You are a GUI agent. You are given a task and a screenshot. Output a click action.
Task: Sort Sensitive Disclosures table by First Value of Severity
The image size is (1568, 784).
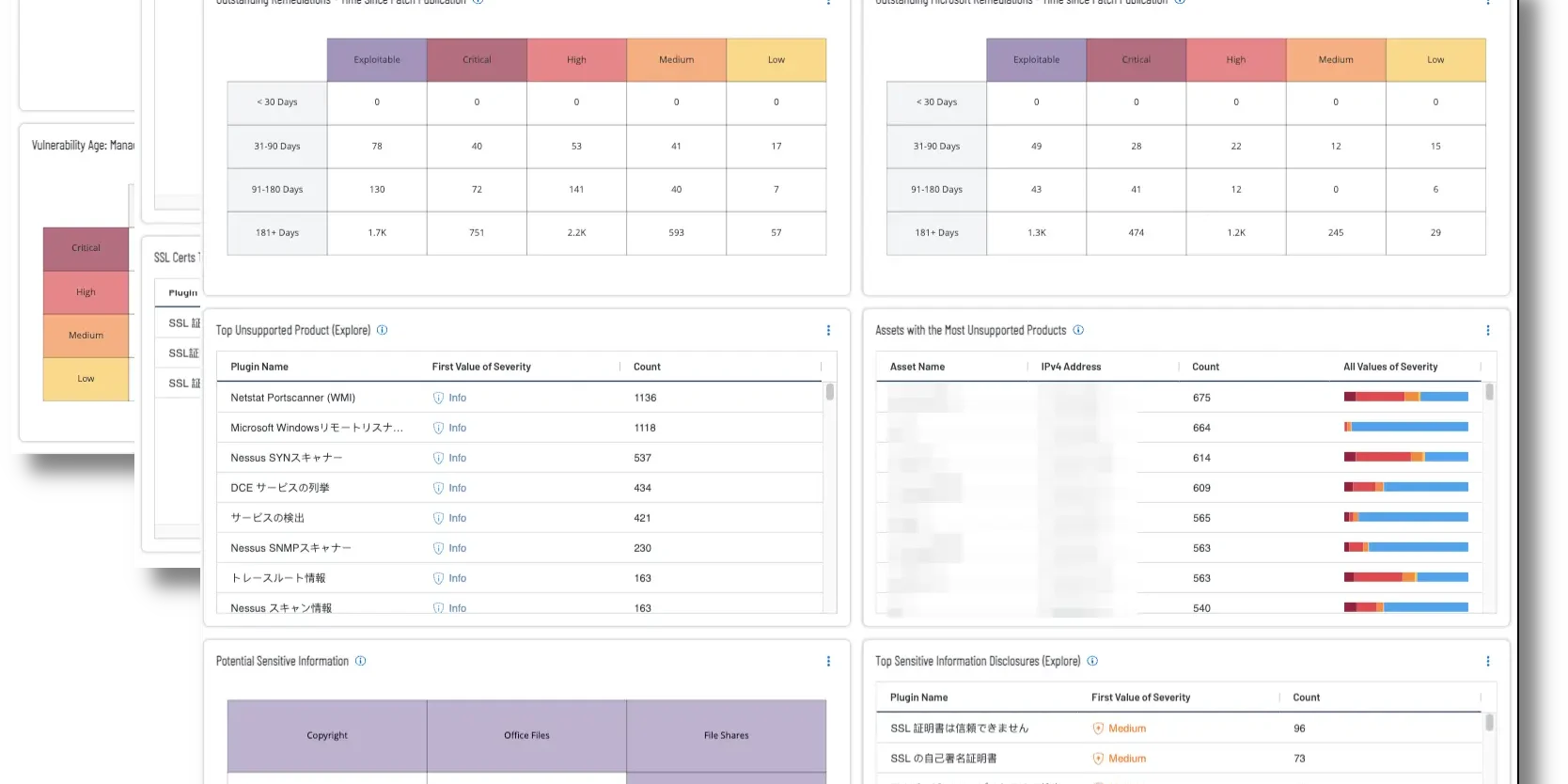coord(1140,698)
